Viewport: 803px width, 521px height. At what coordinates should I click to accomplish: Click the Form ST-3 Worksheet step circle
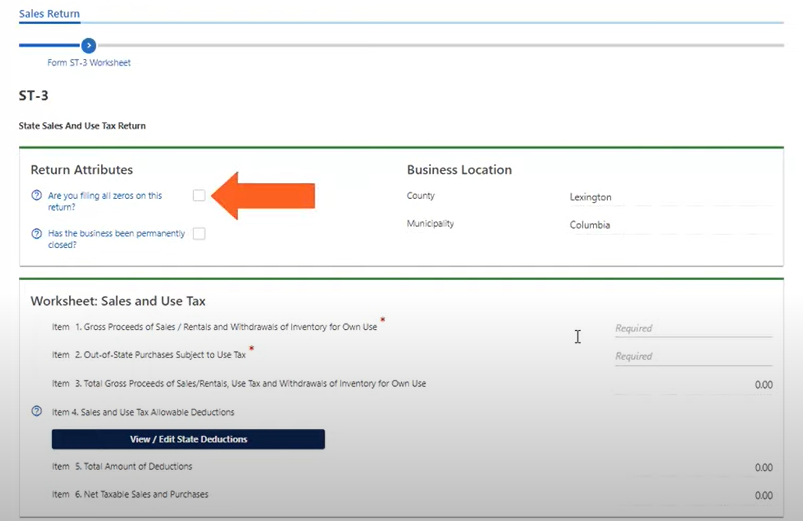pos(89,46)
